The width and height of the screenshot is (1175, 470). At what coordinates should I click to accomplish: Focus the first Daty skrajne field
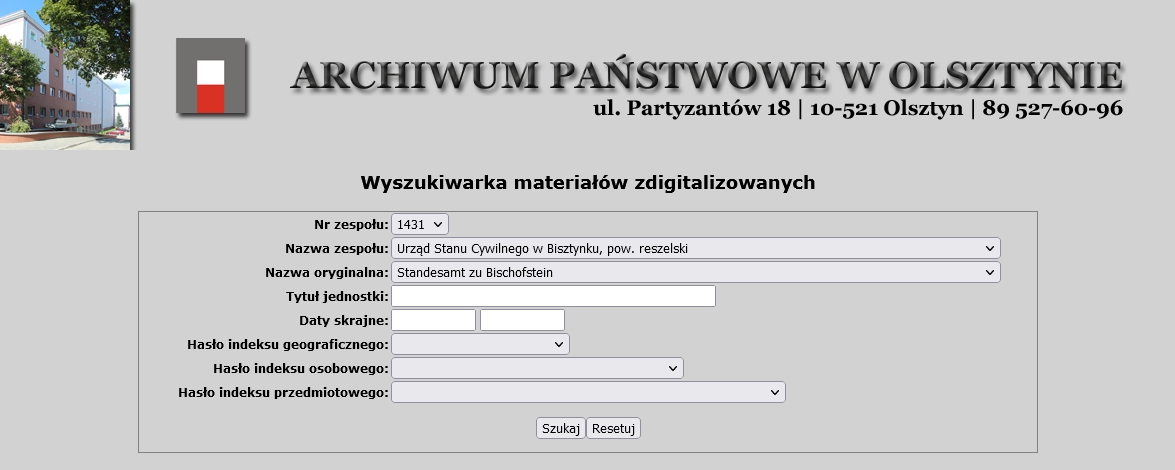coord(433,320)
